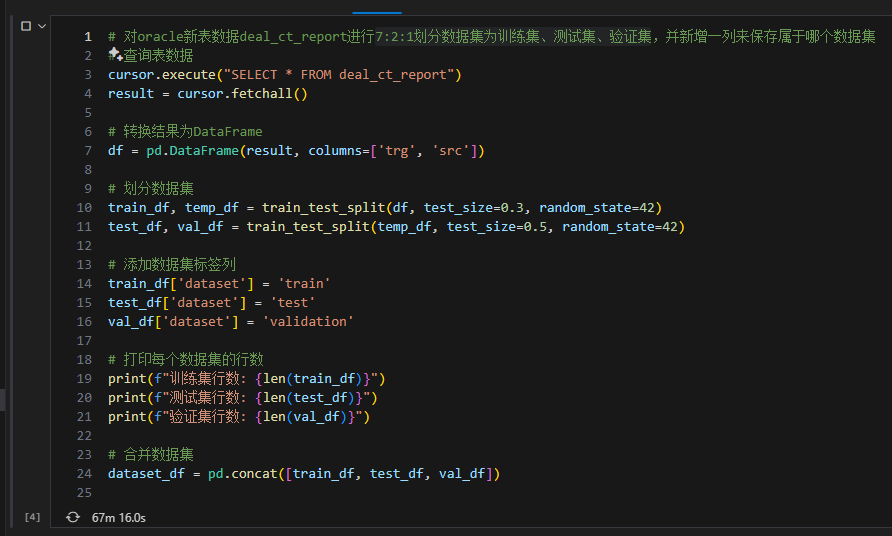
Task: Click 'test_size=0.3' in line 10
Action: point(474,208)
